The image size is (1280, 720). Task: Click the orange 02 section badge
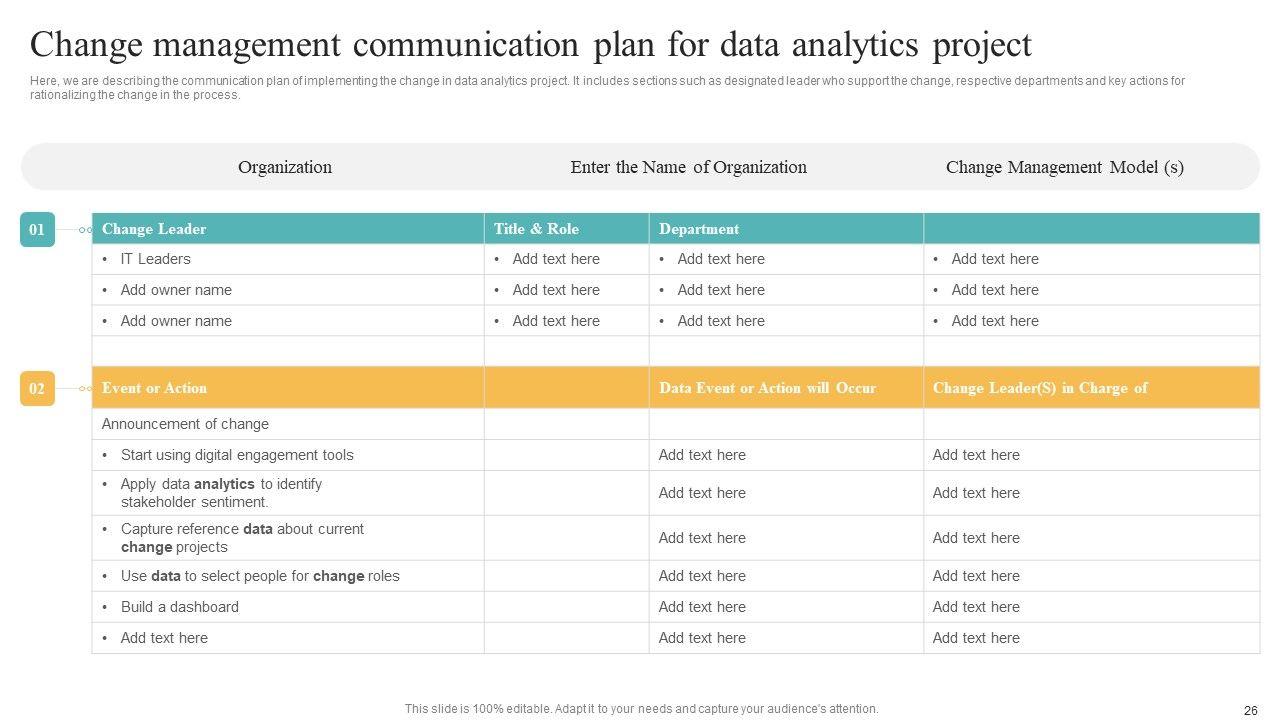[37, 388]
